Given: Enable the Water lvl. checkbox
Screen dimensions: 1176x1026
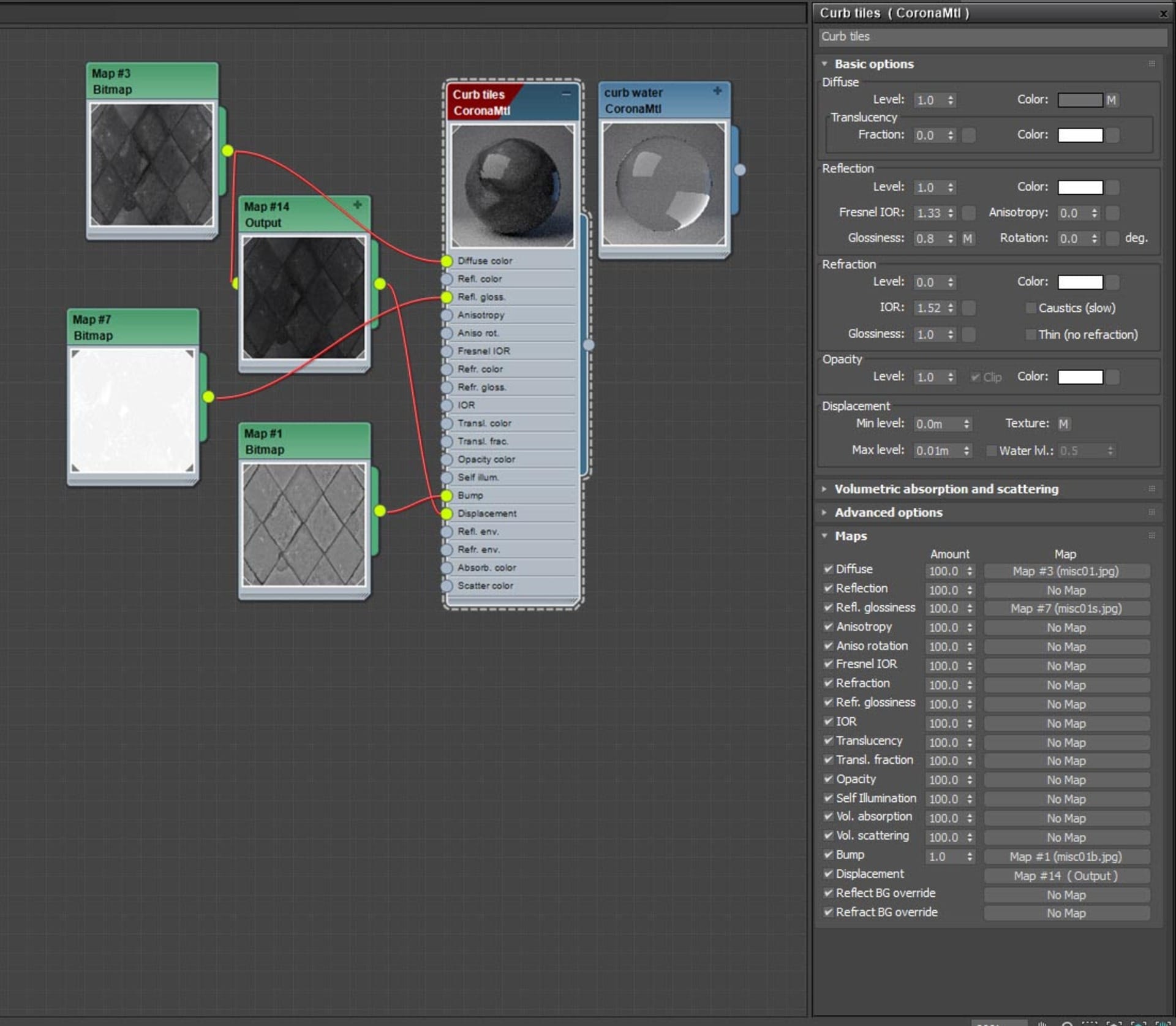Looking at the screenshot, I should (x=991, y=451).
